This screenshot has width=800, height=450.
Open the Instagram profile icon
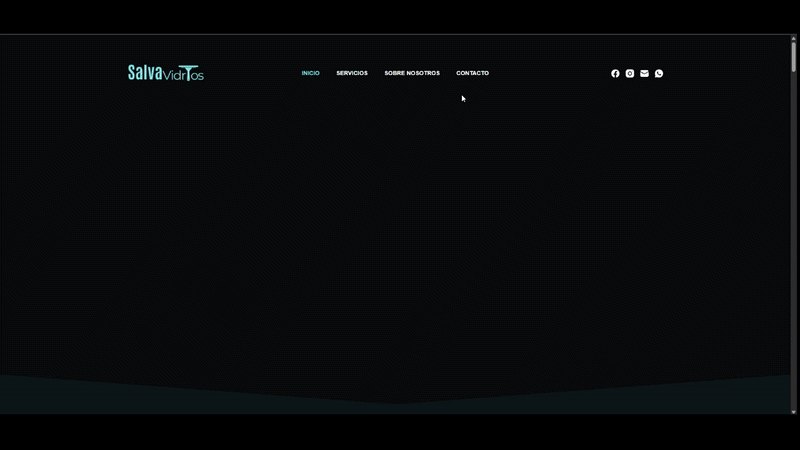point(630,73)
